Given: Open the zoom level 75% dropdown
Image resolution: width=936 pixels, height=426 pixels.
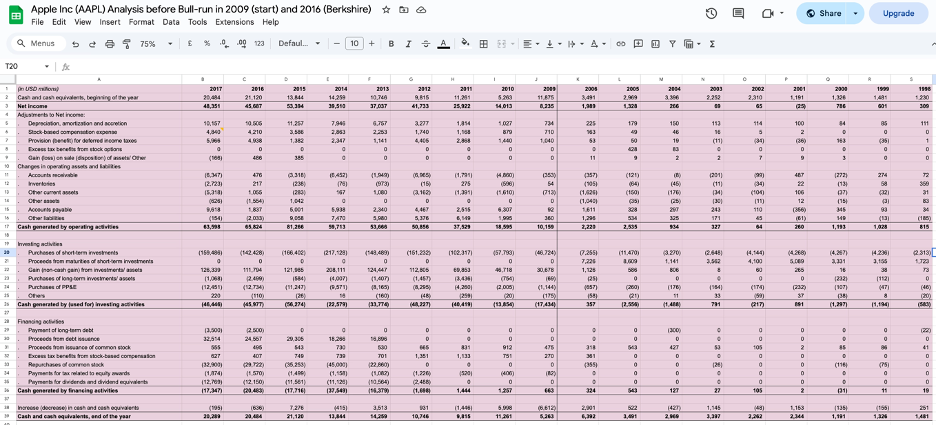Looking at the screenshot, I should click(x=156, y=44).
